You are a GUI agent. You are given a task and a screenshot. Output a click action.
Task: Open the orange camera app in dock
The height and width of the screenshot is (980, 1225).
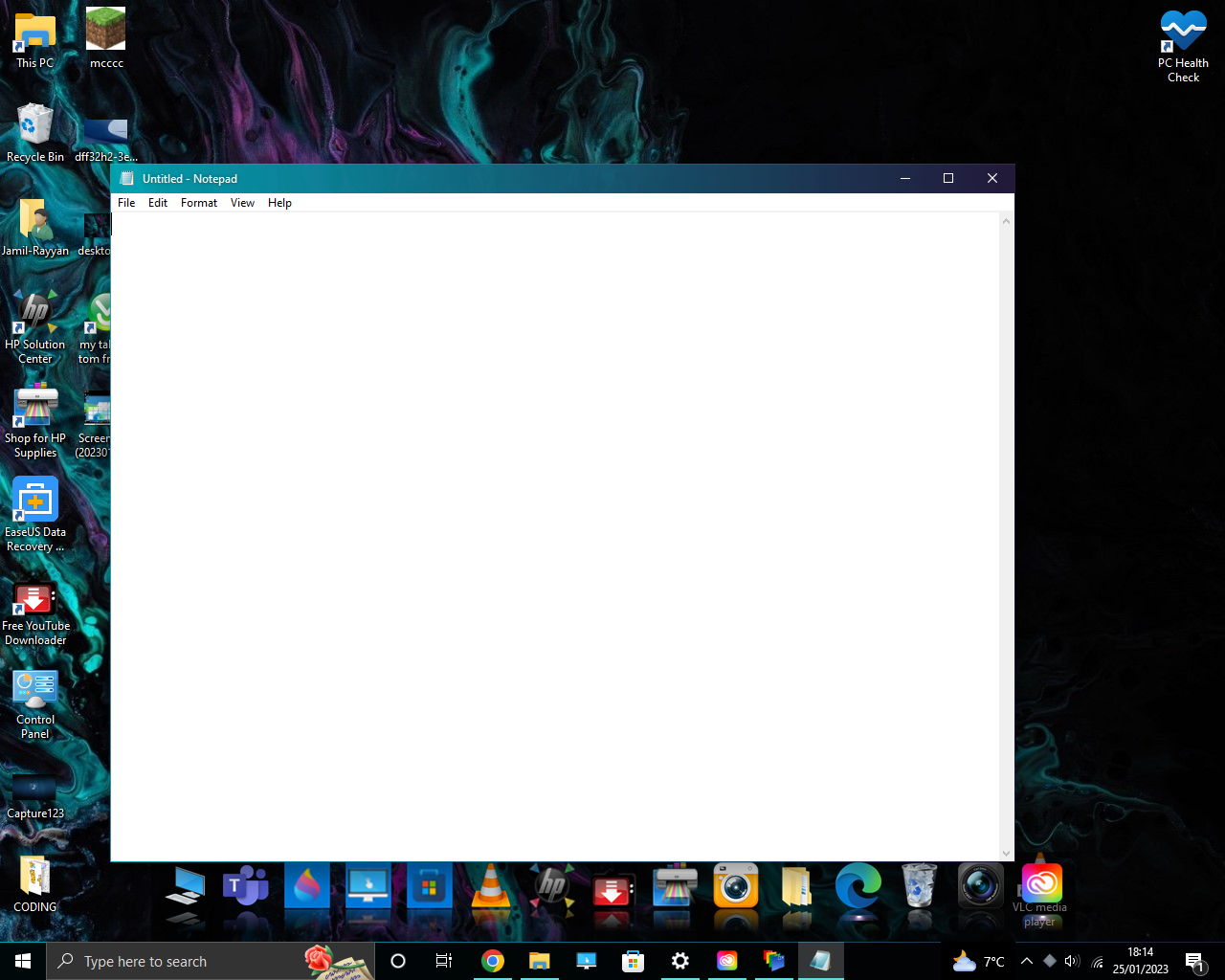tap(736, 886)
